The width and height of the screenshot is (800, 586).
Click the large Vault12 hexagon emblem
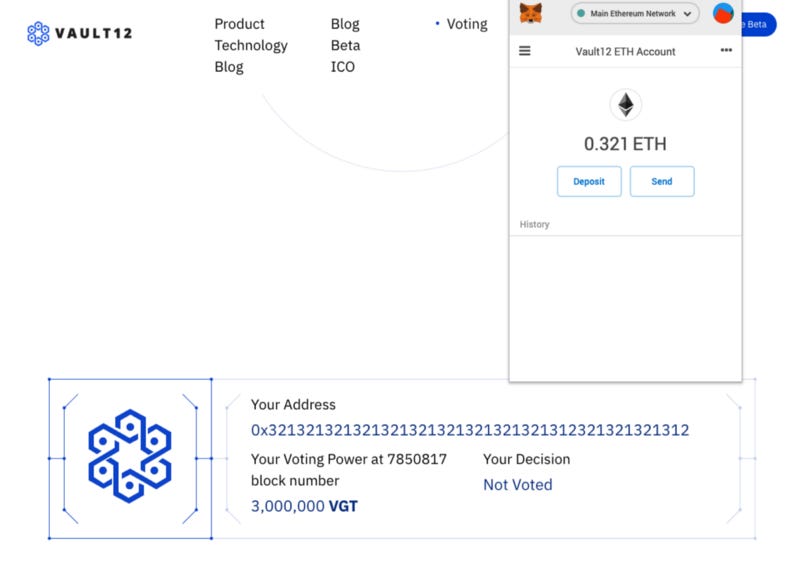pyautogui.click(x=130, y=455)
